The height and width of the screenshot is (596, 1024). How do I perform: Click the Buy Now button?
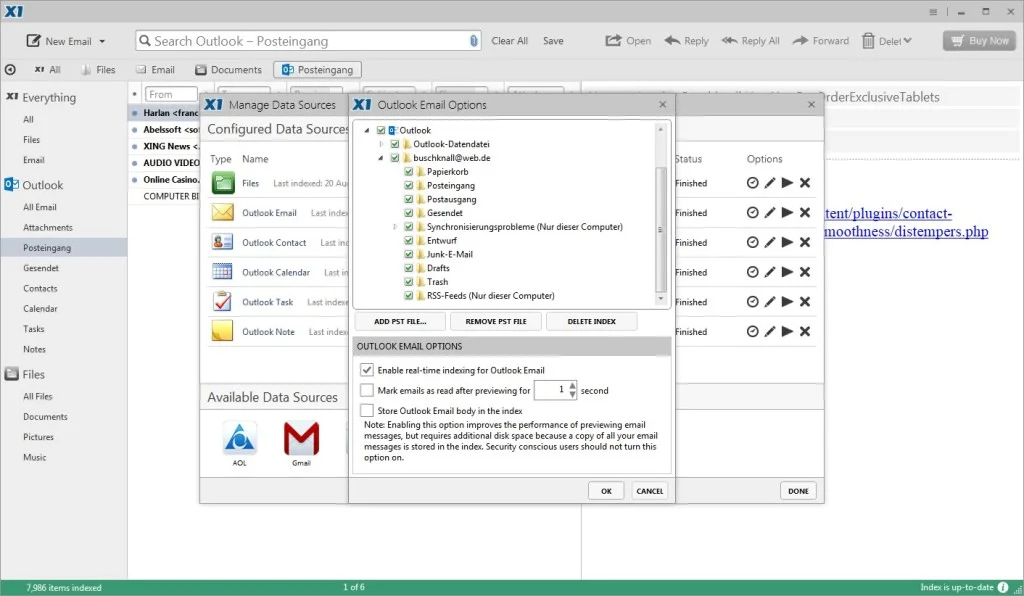tap(979, 40)
